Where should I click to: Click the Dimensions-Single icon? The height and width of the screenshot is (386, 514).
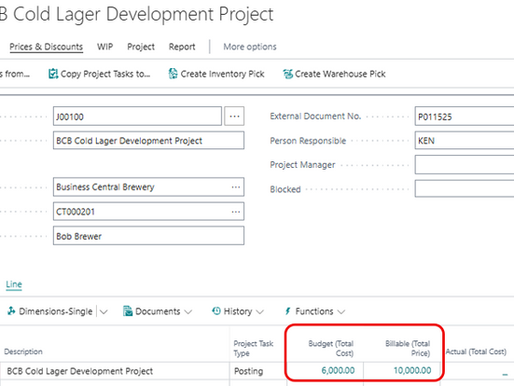[x=11, y=311]
